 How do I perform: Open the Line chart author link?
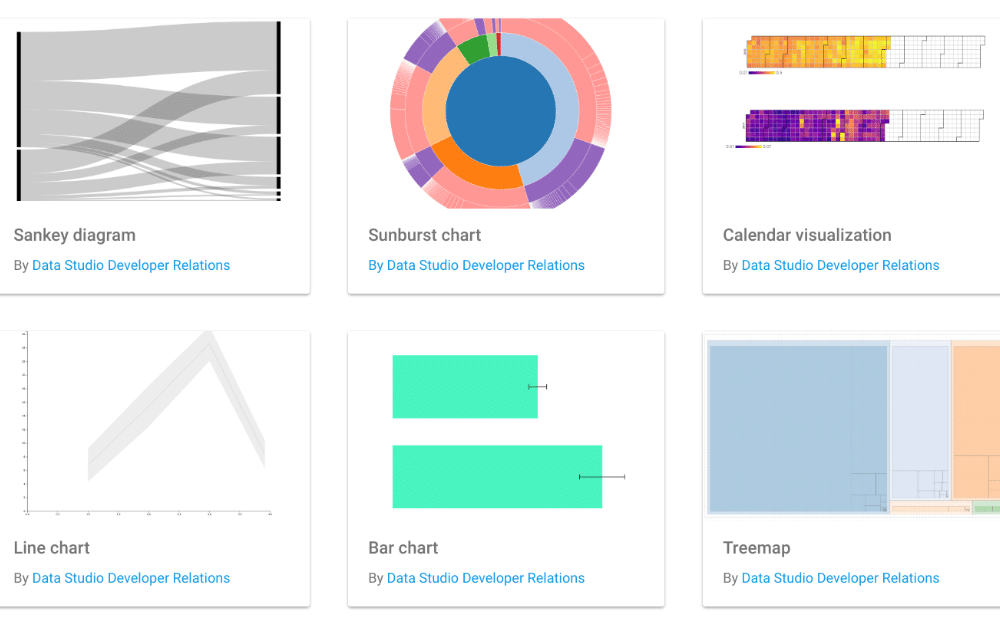pos(130,578)
